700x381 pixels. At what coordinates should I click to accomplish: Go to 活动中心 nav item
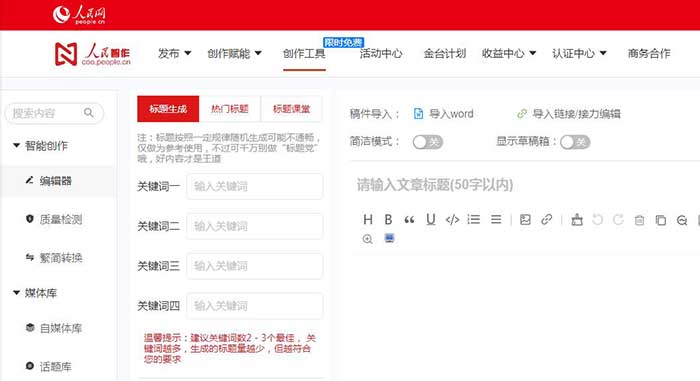(x=381, y=54)
